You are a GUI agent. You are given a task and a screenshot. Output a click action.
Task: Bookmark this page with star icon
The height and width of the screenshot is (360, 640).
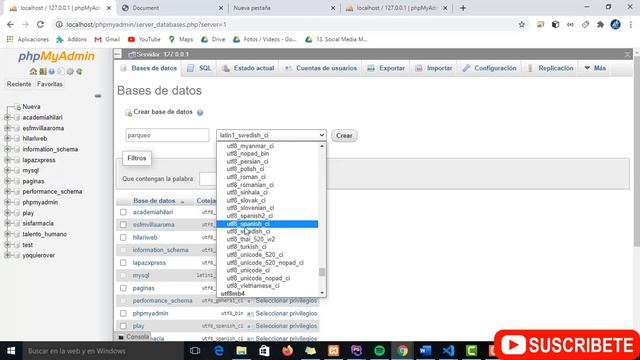click(522, 24)
